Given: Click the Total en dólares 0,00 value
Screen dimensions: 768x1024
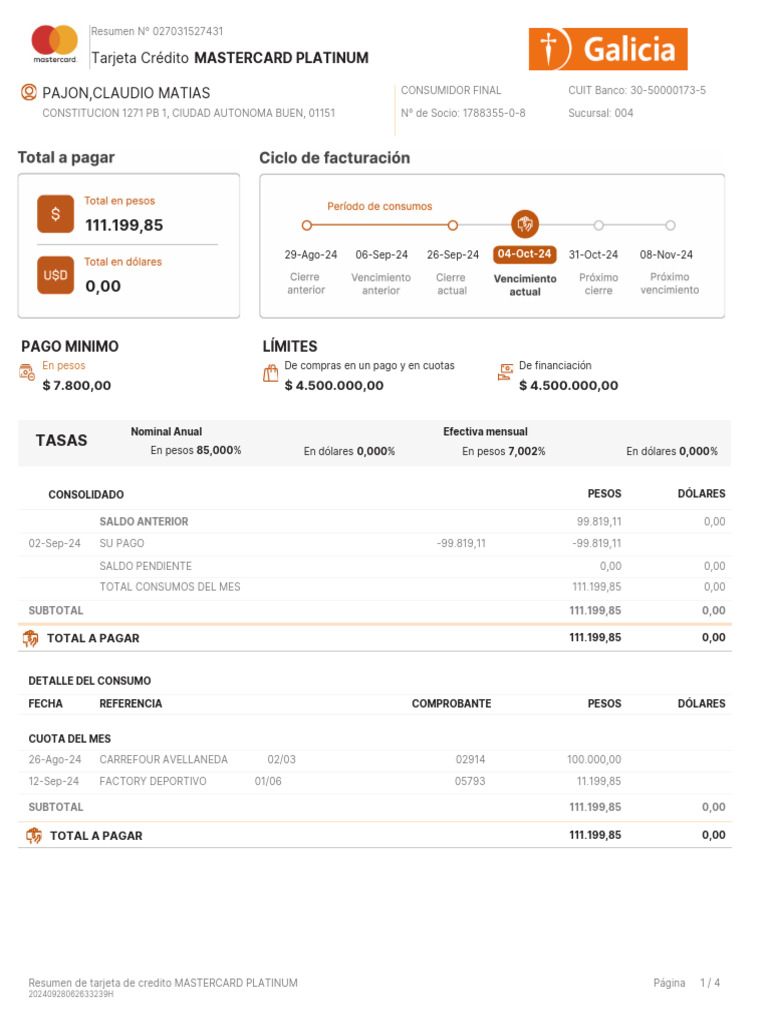Looking at the screenshot, I should tap(103, 286).
